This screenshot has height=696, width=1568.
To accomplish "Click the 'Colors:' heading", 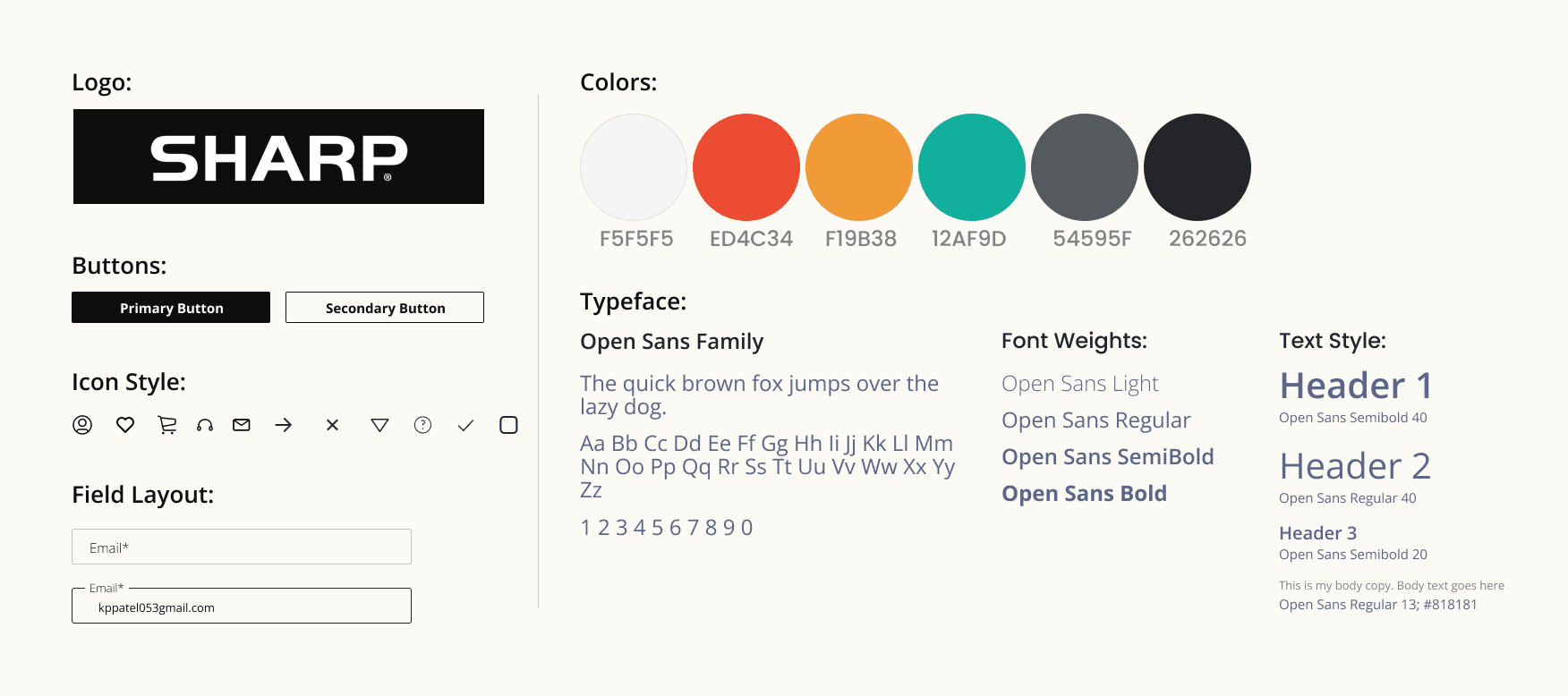I will [618, 82].
